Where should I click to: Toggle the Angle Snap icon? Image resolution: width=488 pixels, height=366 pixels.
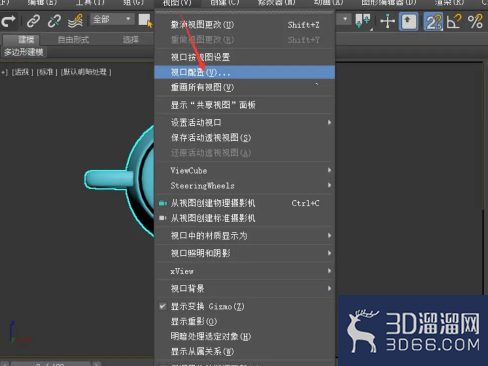(455, 22)
